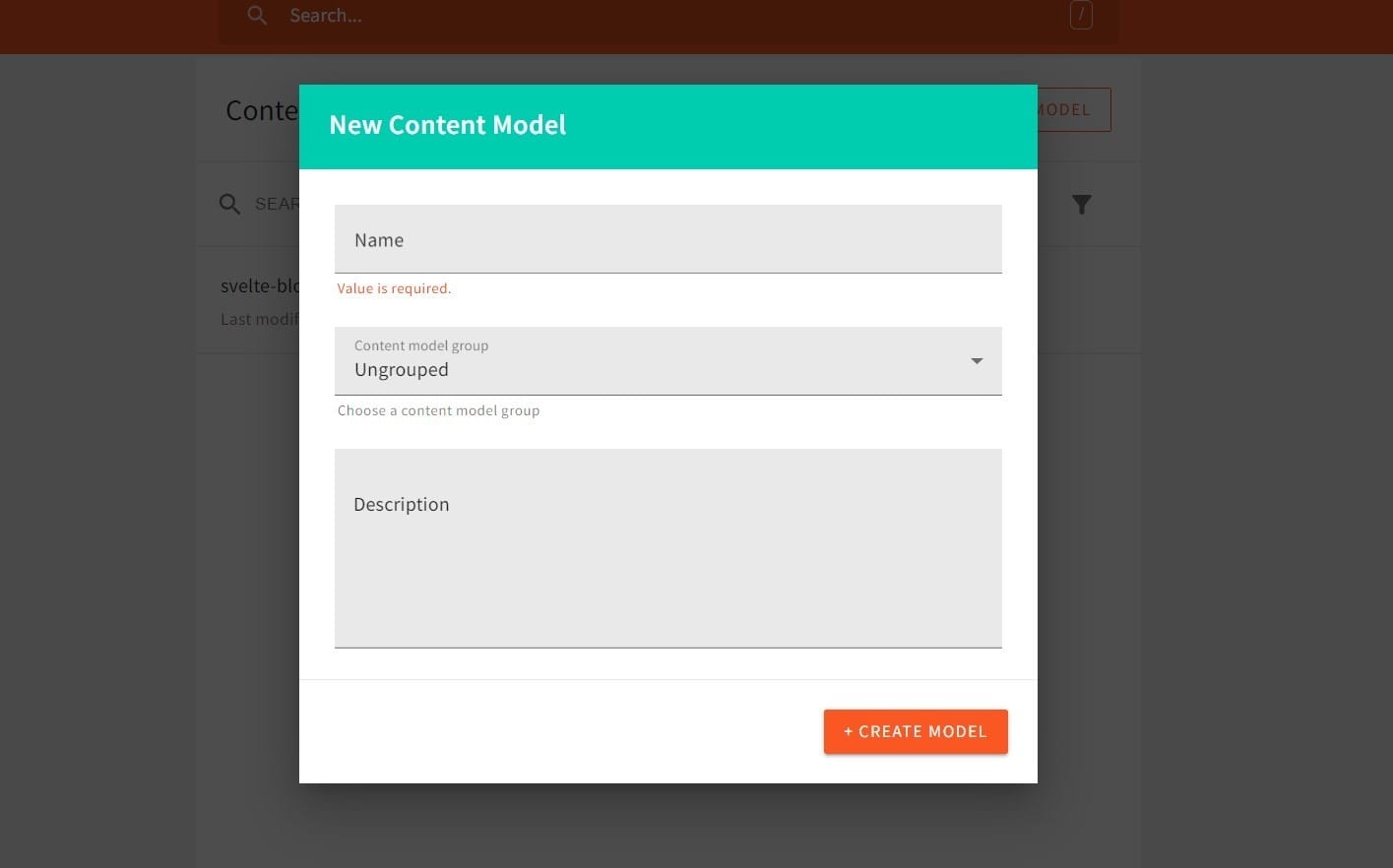This screenshot has width=1393, height=868.
Task: Click the partially hidden New Model button
Action: tap(1073, 110)
